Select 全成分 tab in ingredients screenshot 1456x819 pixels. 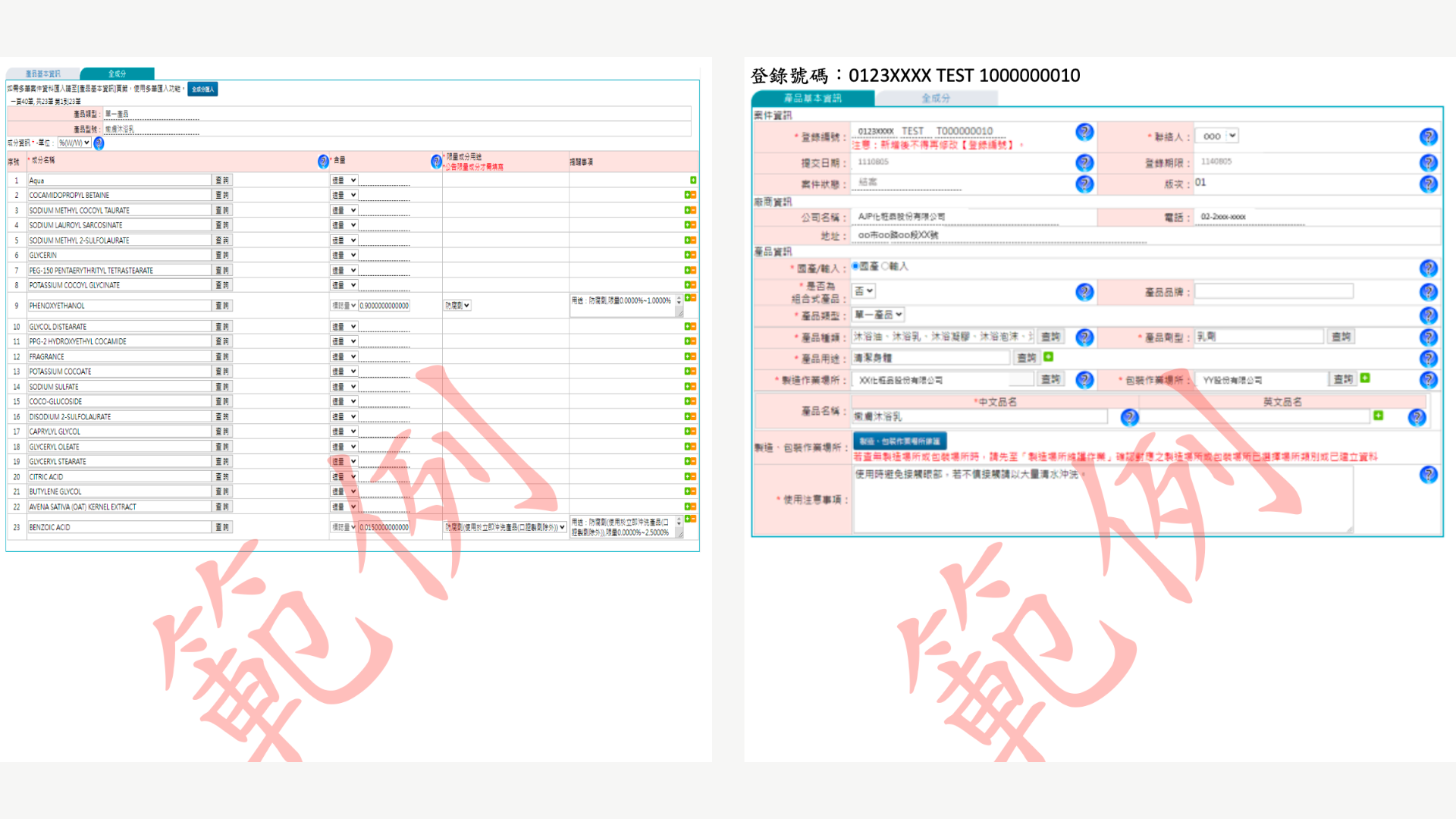[x=117, y=74]
